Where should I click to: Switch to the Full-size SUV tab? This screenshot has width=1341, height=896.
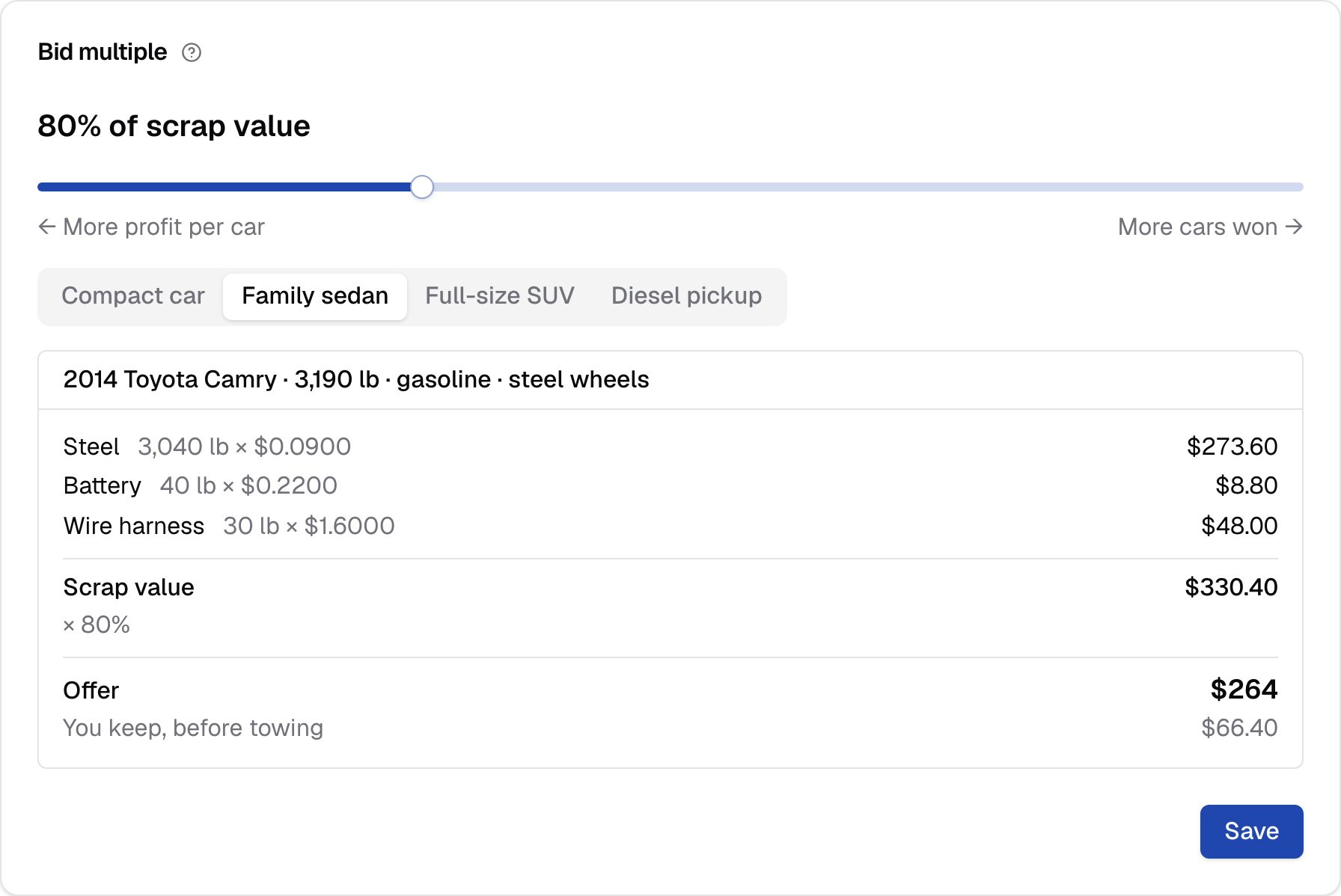click(500, 296)
